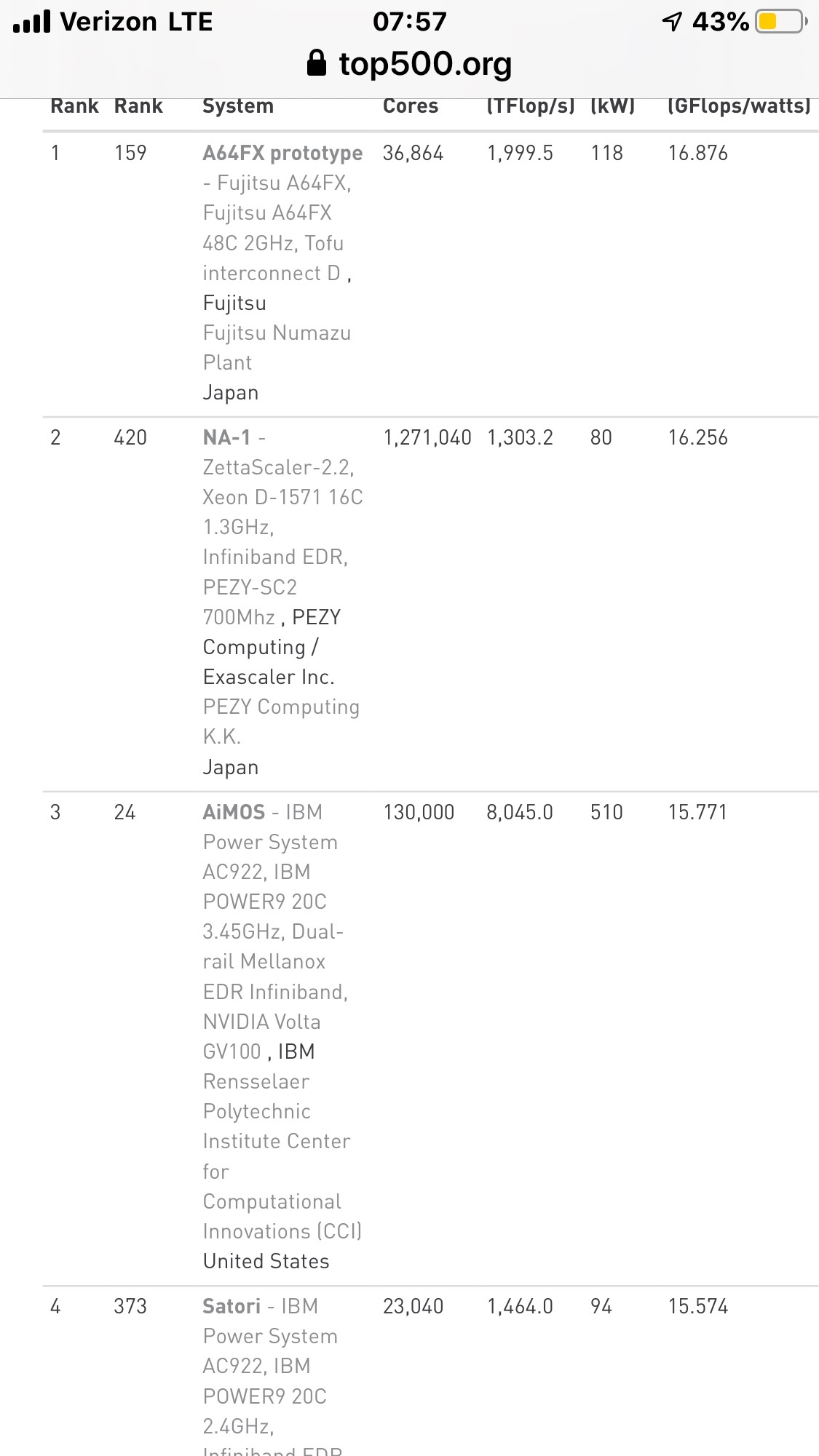Tap the GFlops/watts column header

click(739, 106)
